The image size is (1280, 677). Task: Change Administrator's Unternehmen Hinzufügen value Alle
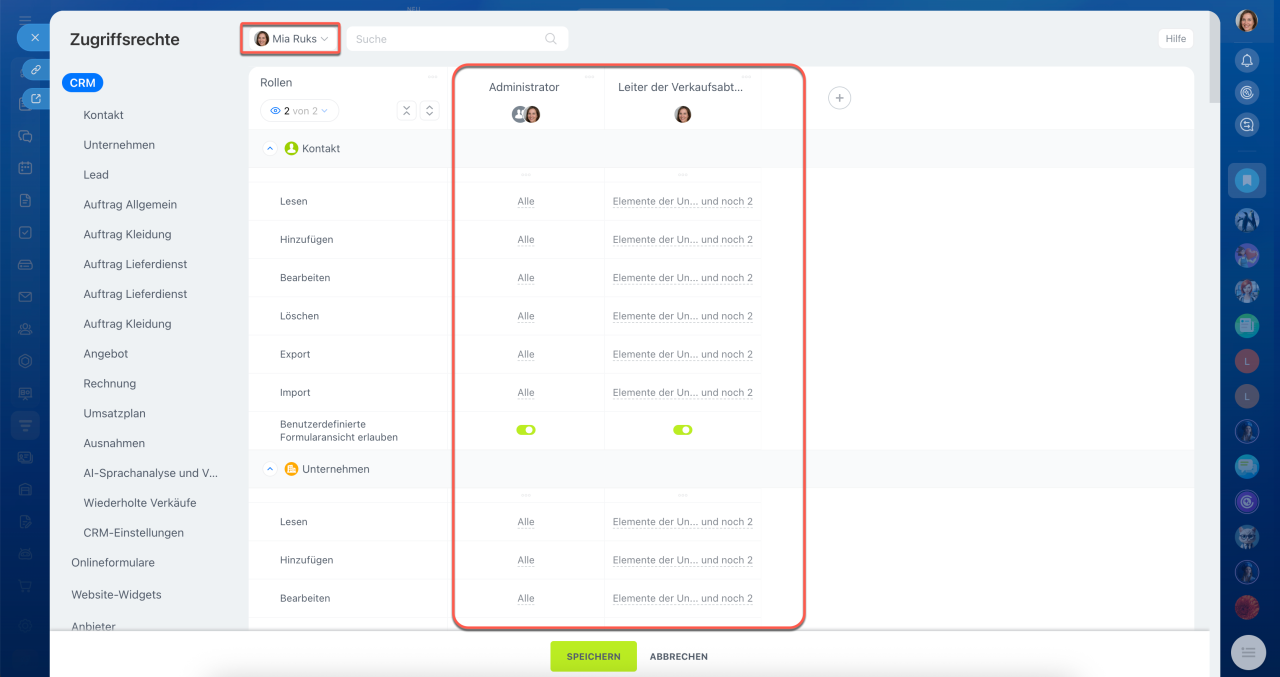coord(526,560)
